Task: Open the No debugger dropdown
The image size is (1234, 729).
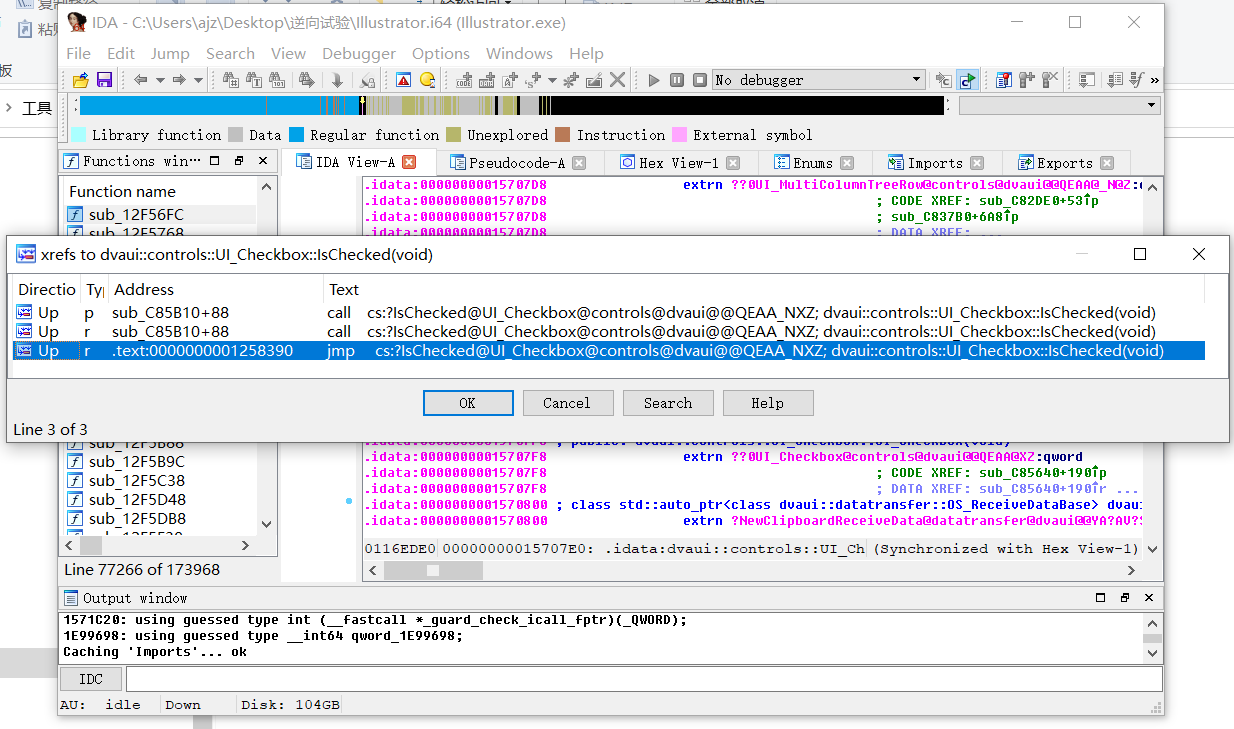Action: pos(819,80)
